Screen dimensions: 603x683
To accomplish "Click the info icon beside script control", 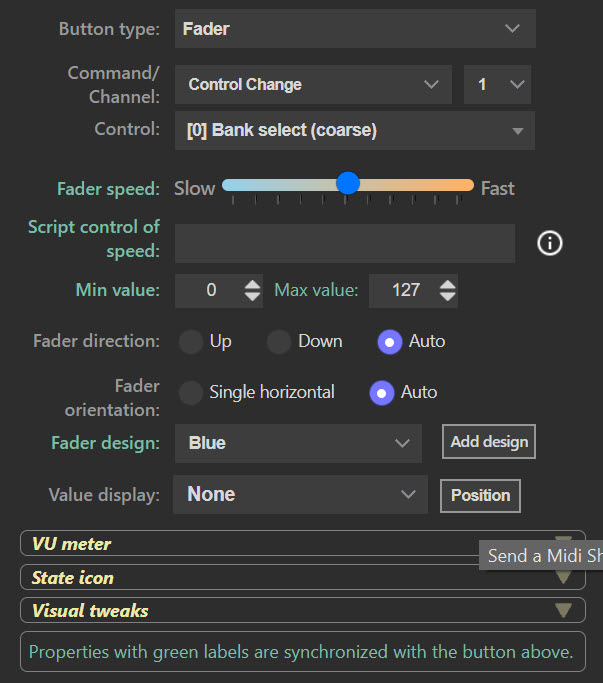I will coord(550,243).
